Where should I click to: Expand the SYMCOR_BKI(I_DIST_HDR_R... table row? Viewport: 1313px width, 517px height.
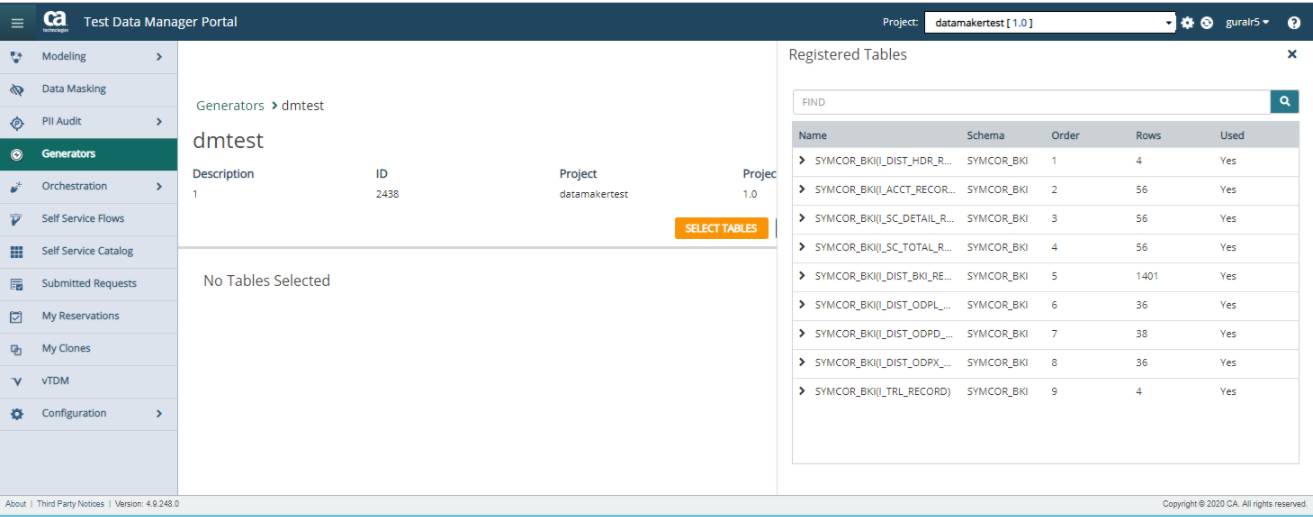pos(802,160)
